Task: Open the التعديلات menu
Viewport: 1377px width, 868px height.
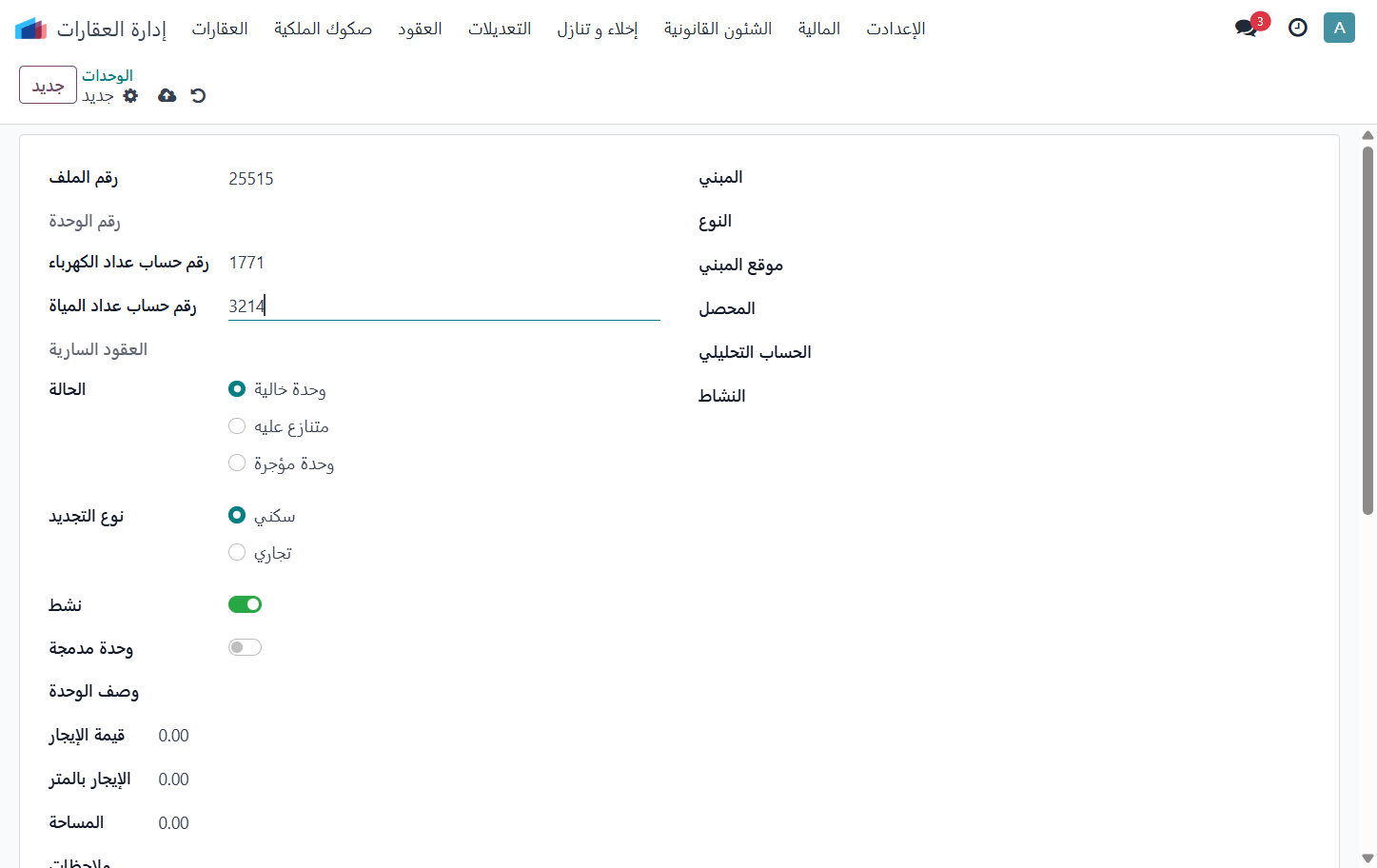Action: point(500,29)
